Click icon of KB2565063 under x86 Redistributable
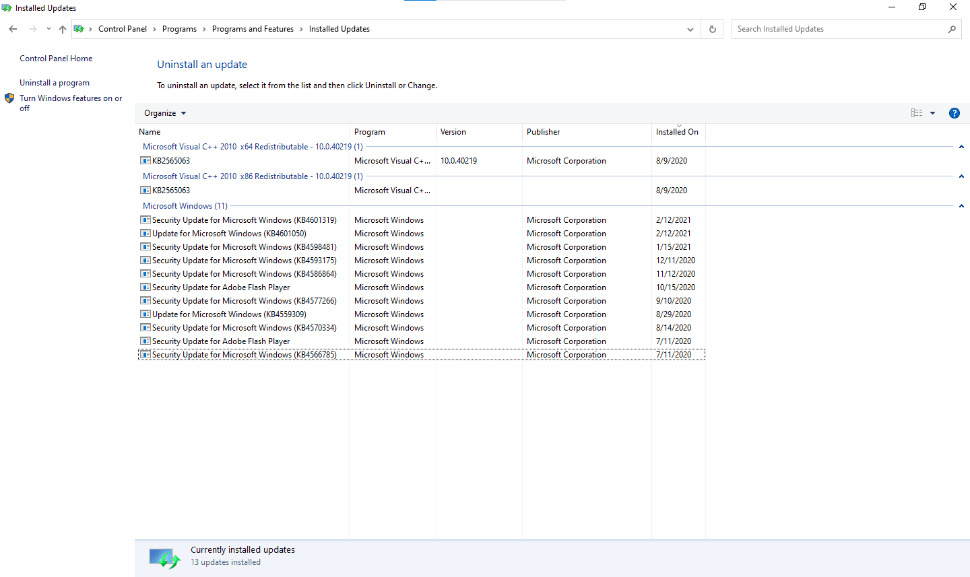Screen dimensions: 970x577 145,190
